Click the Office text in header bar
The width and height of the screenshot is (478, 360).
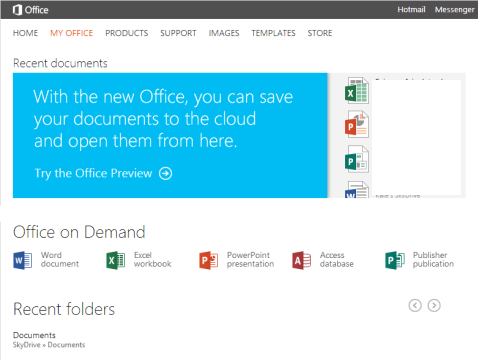(37, 10)
